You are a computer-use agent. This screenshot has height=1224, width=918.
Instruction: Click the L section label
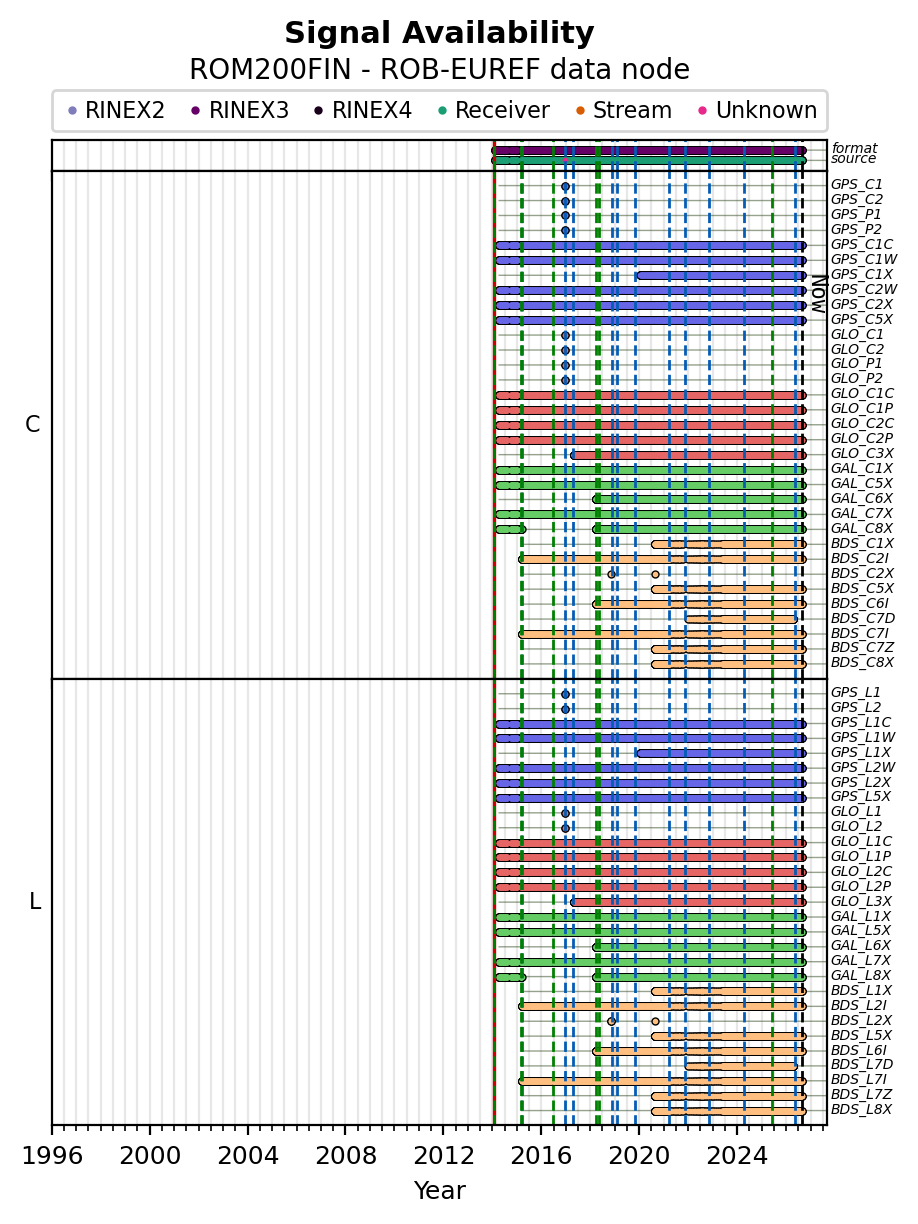coord(35,902)
